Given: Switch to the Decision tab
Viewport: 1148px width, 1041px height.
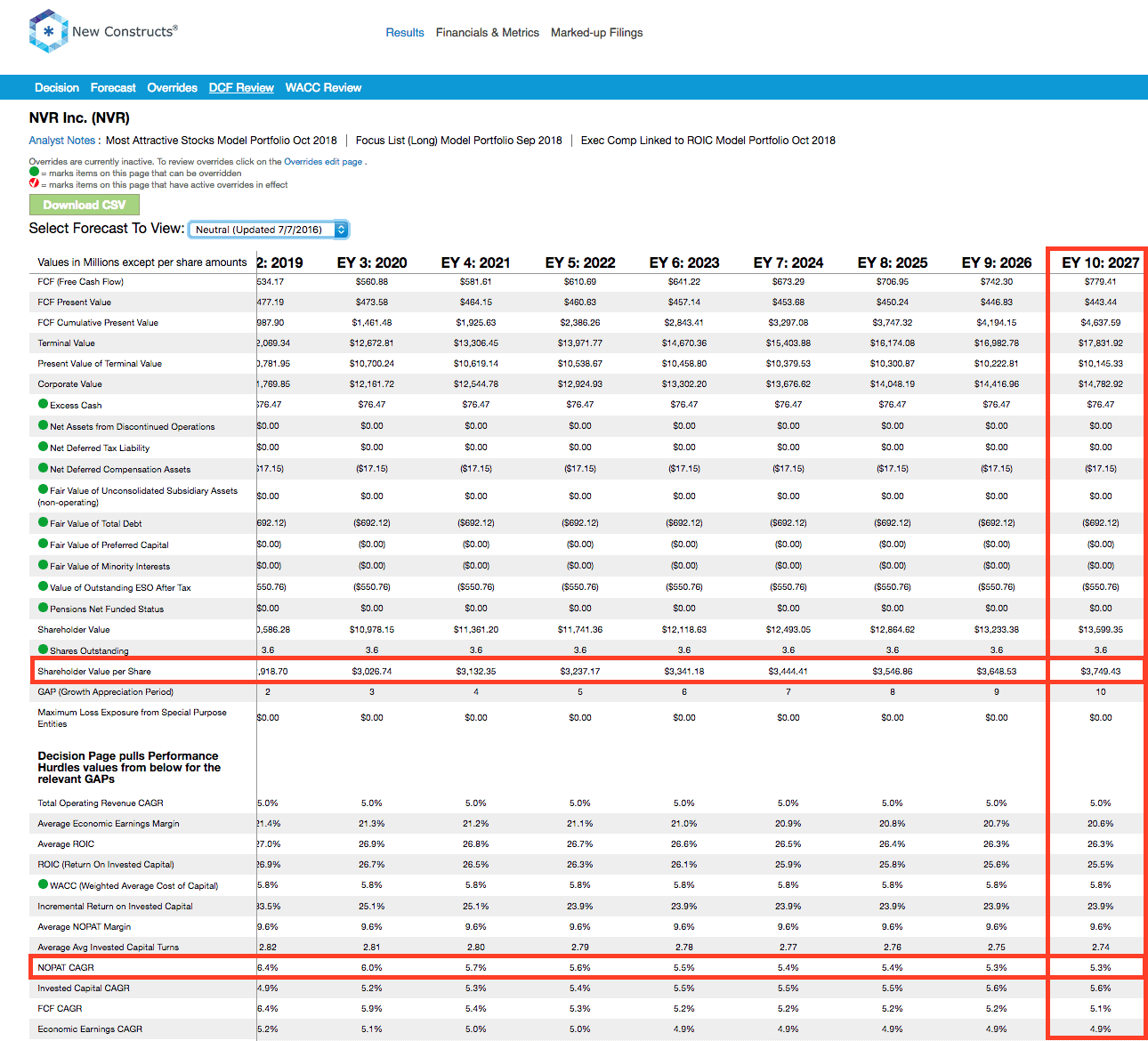Looking at the screenshot, I should click(57, 87).
